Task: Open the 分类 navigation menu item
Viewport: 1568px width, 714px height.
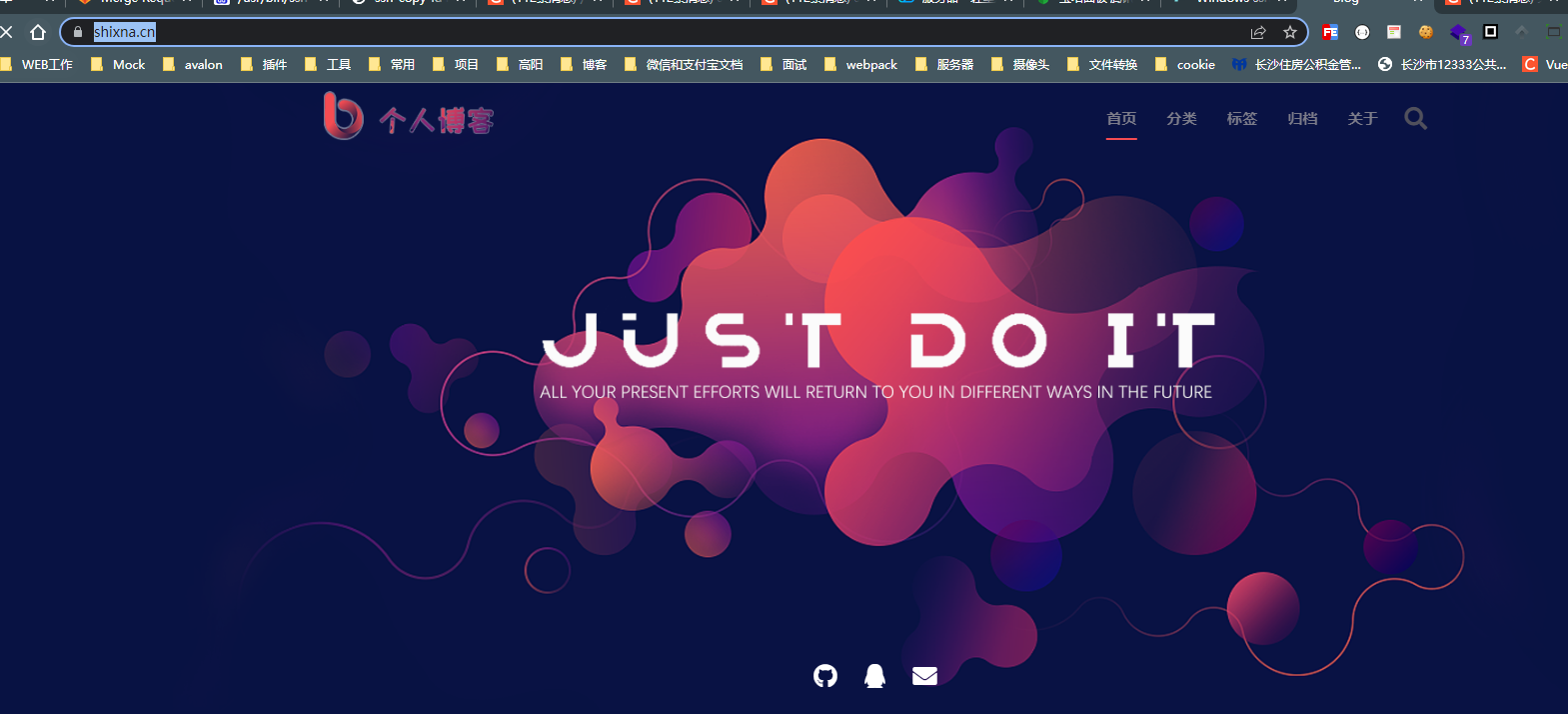Action: coord(1181,119)
